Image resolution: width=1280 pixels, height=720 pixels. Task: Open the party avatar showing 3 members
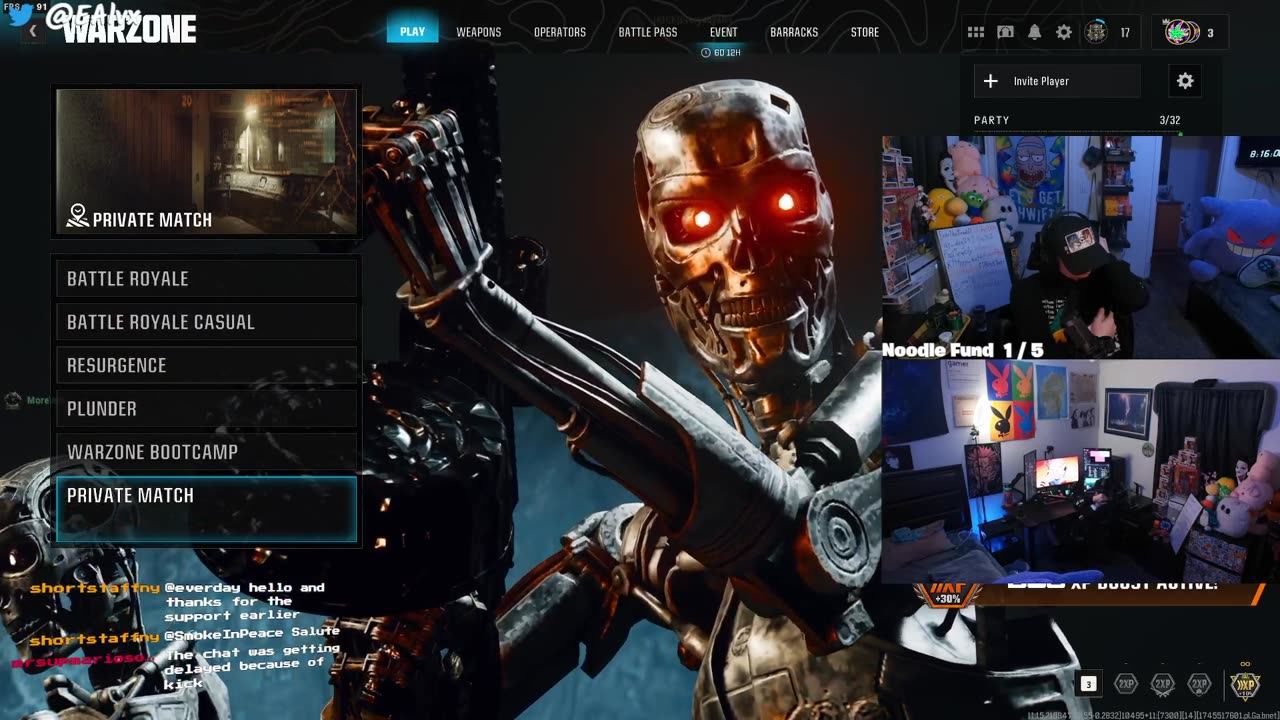tap(1182, 32)
